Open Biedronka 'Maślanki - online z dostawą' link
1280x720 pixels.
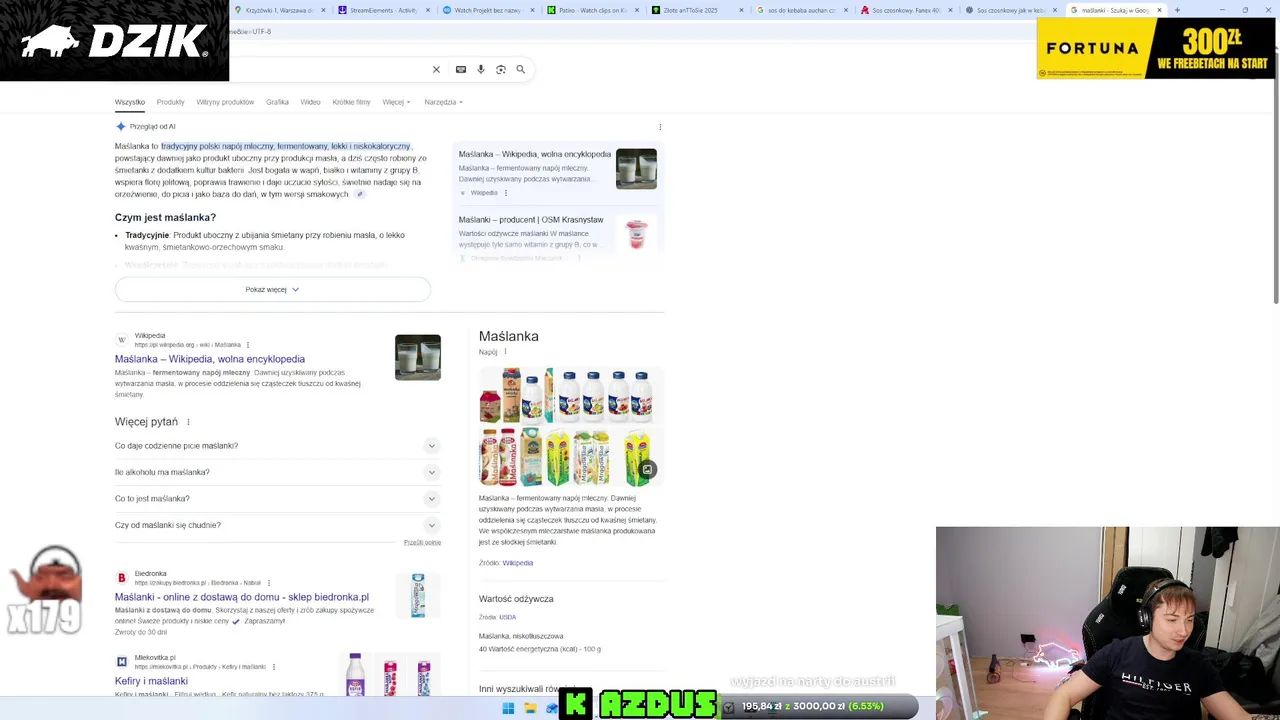(242, 597)
